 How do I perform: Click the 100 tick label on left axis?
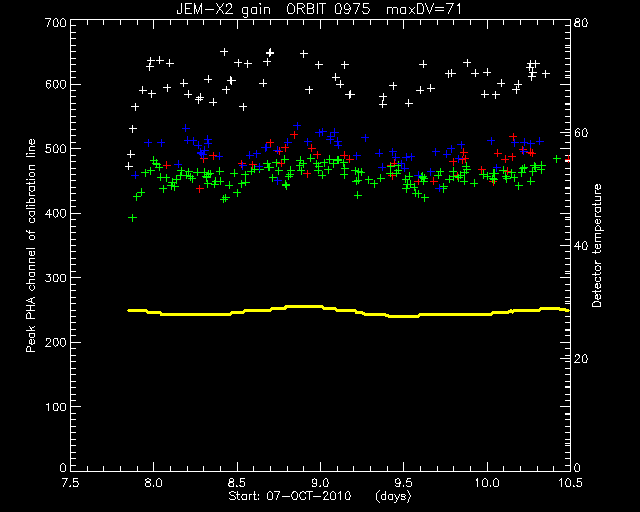(x=57, y=407)
